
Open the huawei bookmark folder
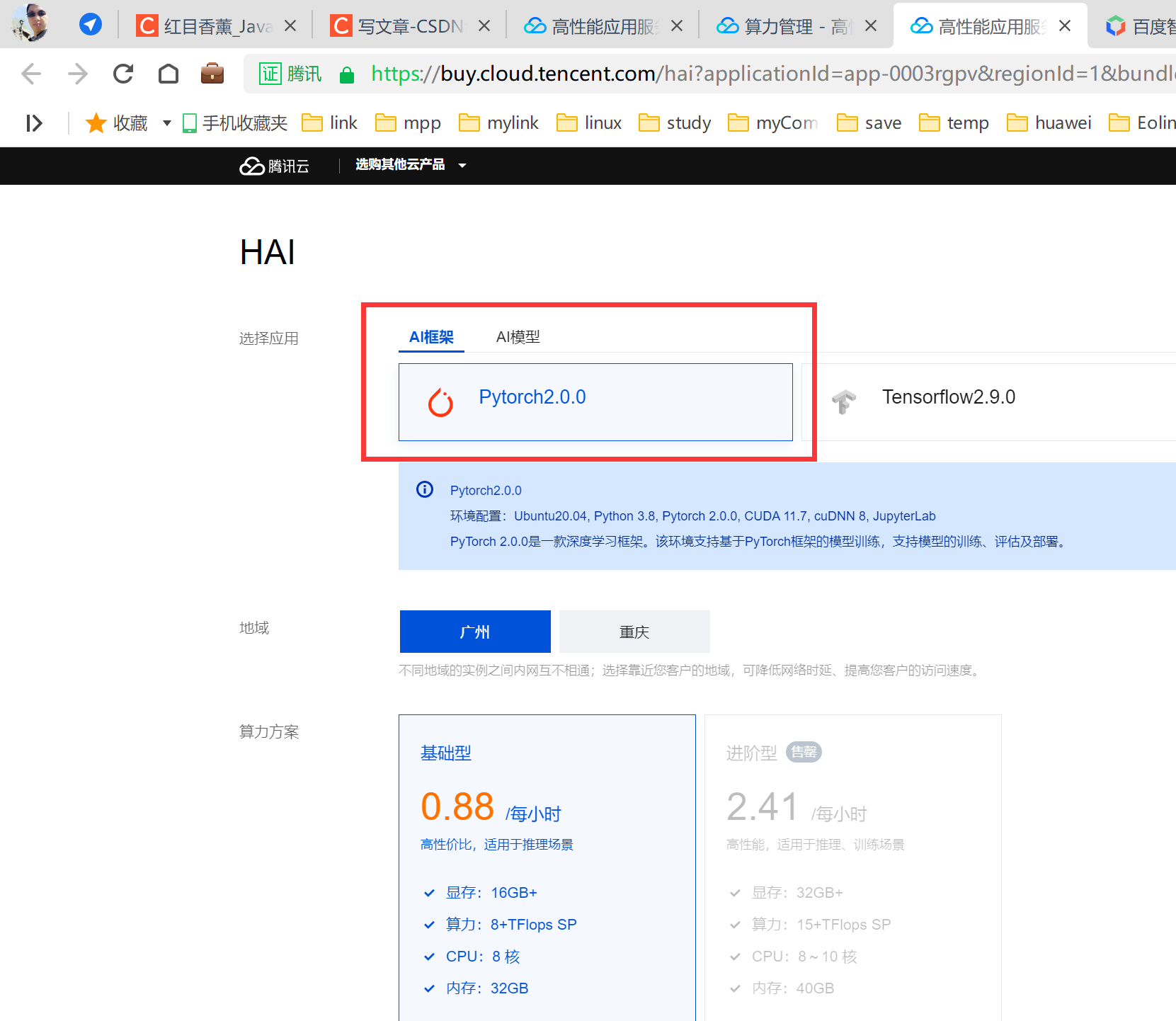pyautogui.click(x=1049, y=123)
